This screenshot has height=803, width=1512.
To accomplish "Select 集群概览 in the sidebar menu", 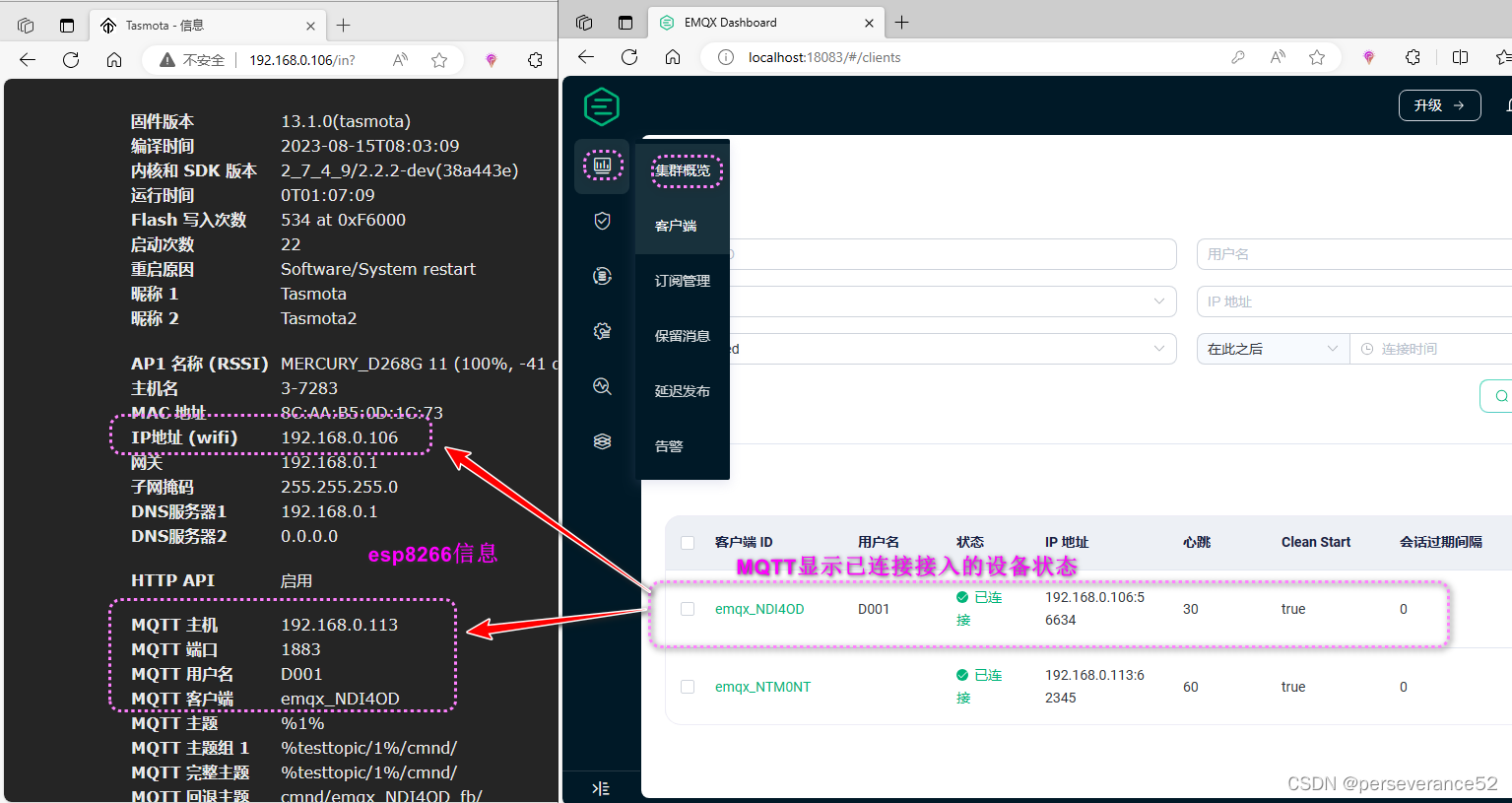I will (x=683, y=170).
